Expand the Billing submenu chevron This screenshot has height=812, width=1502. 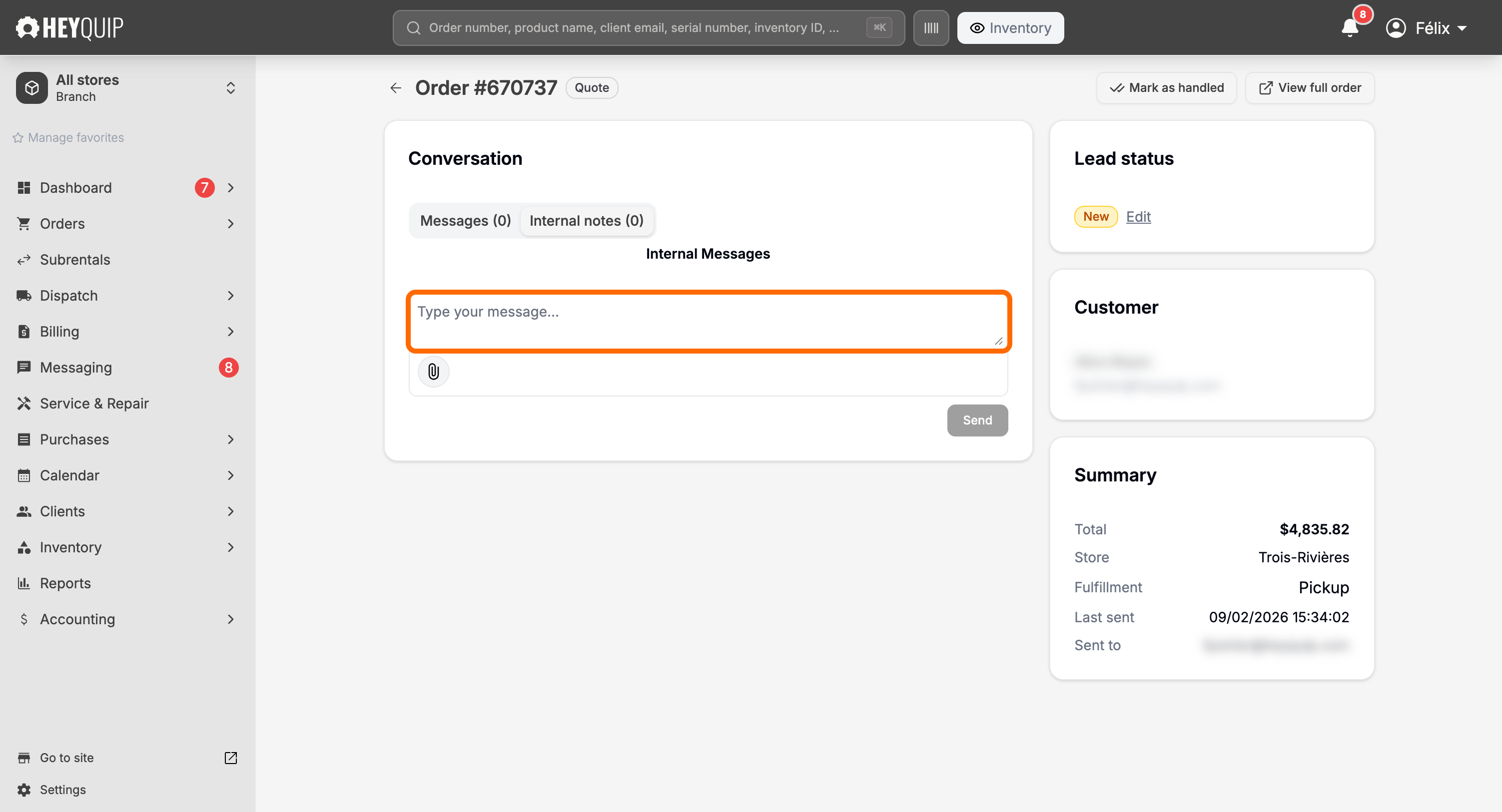click(x=230, y=332)
